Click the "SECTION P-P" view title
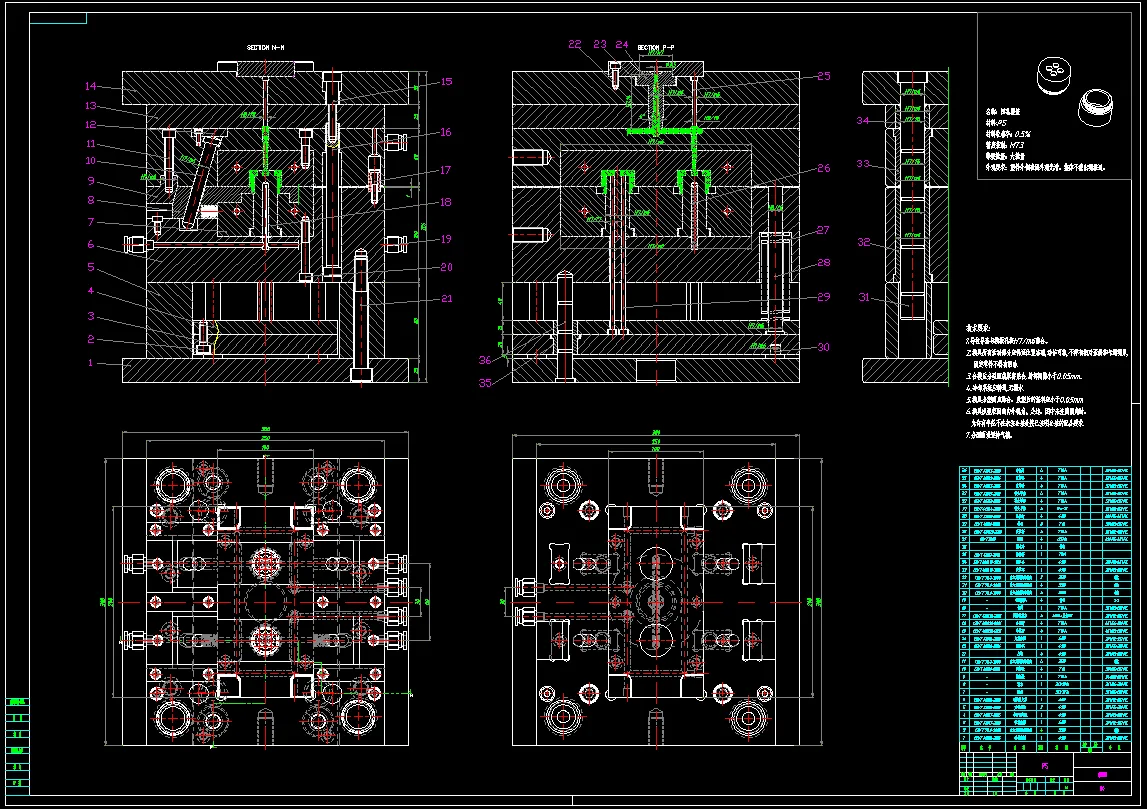 point(655,48)
